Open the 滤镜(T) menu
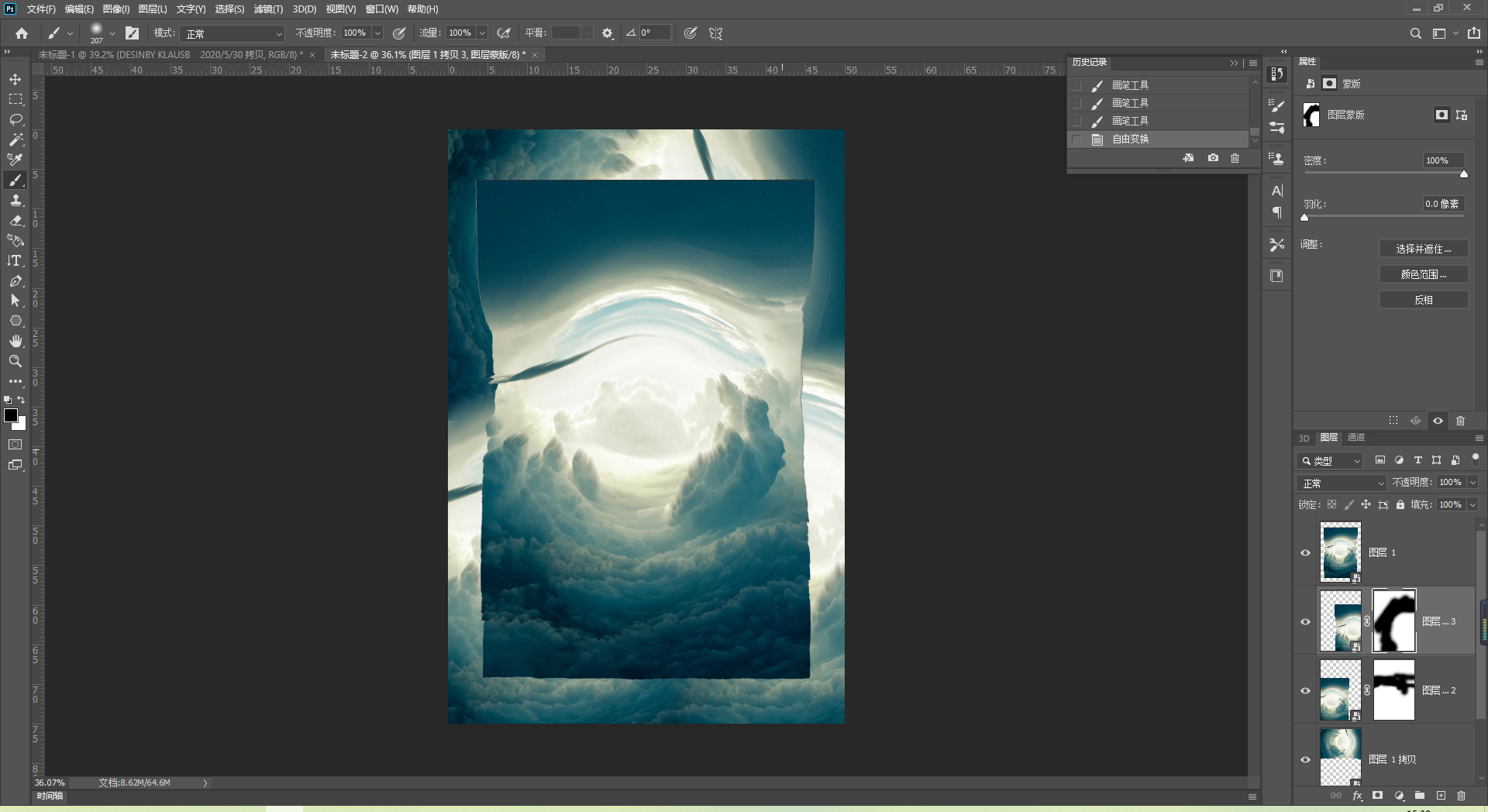This screenshot has width=1488, height=812. pyautogui.click(x=268, y=9)
